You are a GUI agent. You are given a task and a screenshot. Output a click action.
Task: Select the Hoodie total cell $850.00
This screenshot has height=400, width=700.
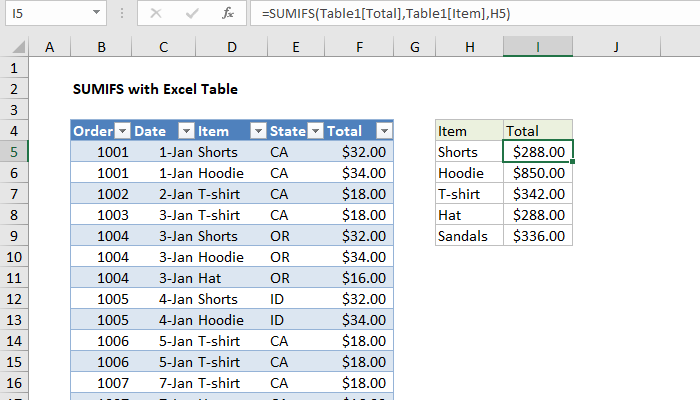click(538, 173)
